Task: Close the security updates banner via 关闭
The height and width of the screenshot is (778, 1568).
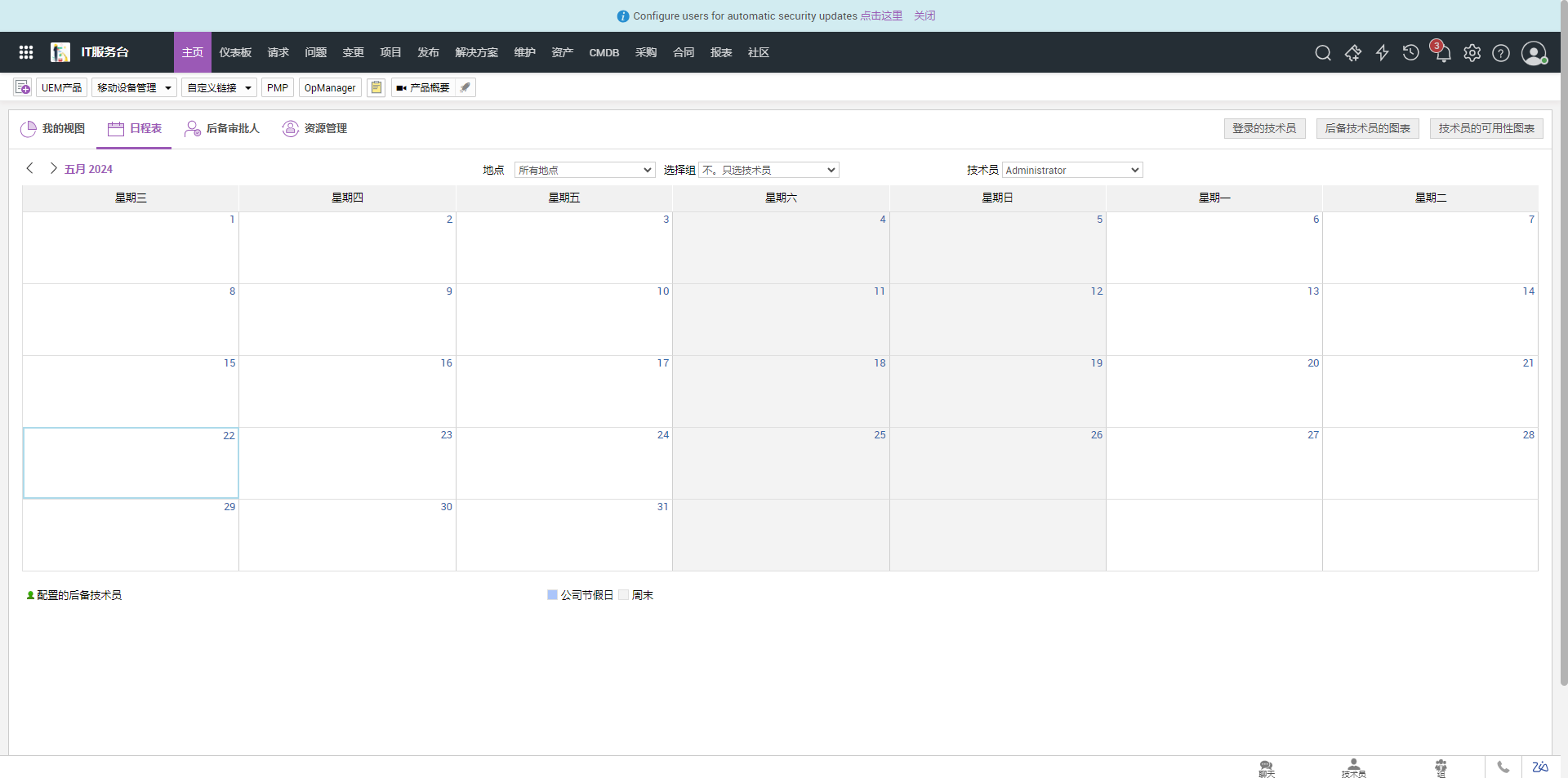Action: tap(924, 16)
